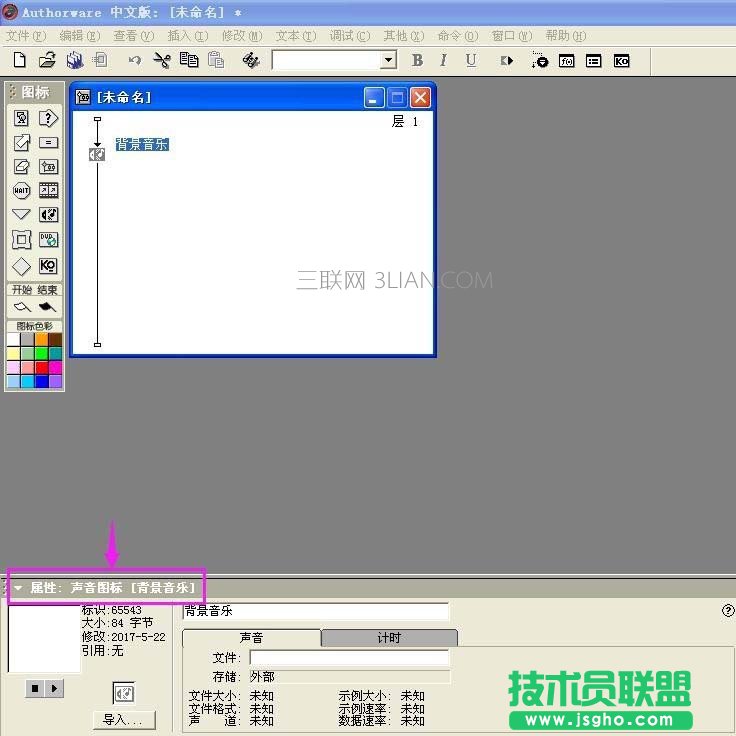Select the Map icon in palette
Viewport: 736px width, 736px height.
coord(48,166)
